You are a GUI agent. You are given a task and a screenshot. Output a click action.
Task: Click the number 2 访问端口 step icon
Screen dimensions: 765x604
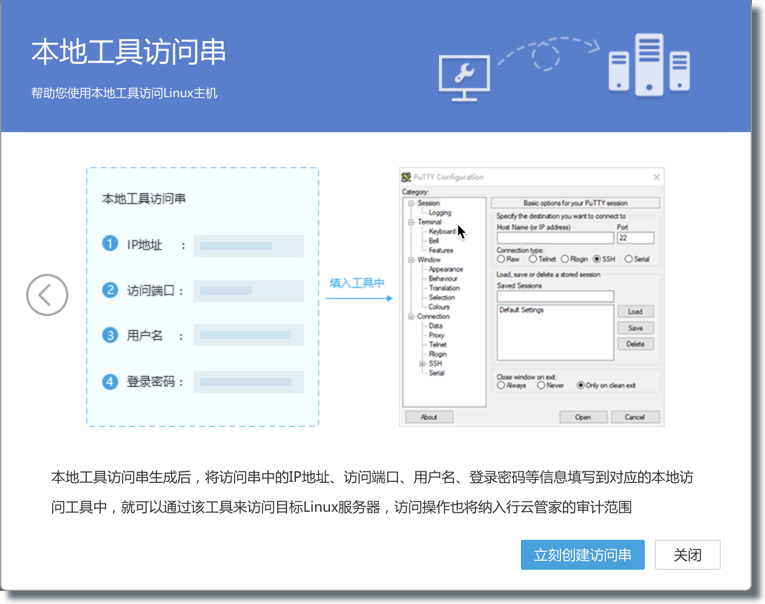coord(110,290)
